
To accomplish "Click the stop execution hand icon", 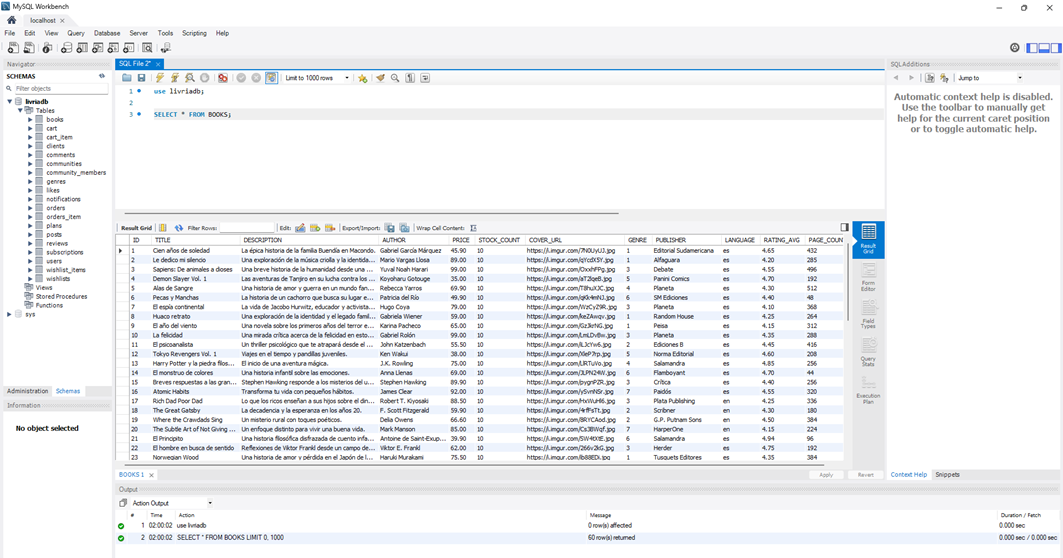I will coord(205,78).
